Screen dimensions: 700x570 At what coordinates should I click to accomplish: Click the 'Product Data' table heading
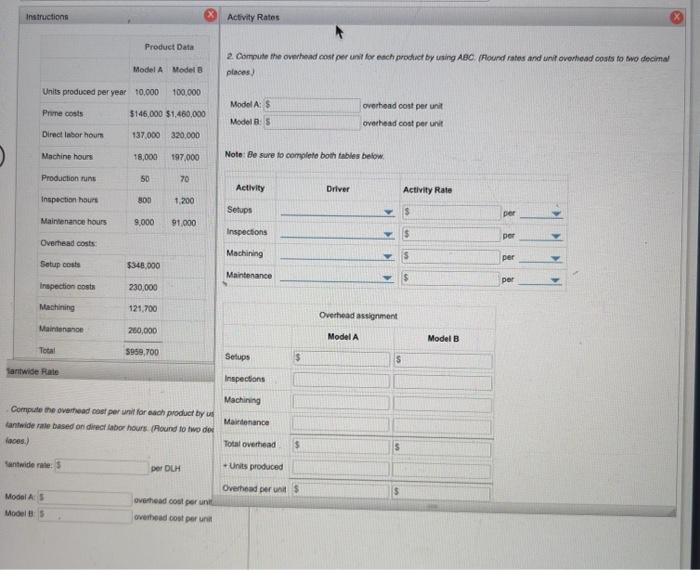tap(169, 47)
